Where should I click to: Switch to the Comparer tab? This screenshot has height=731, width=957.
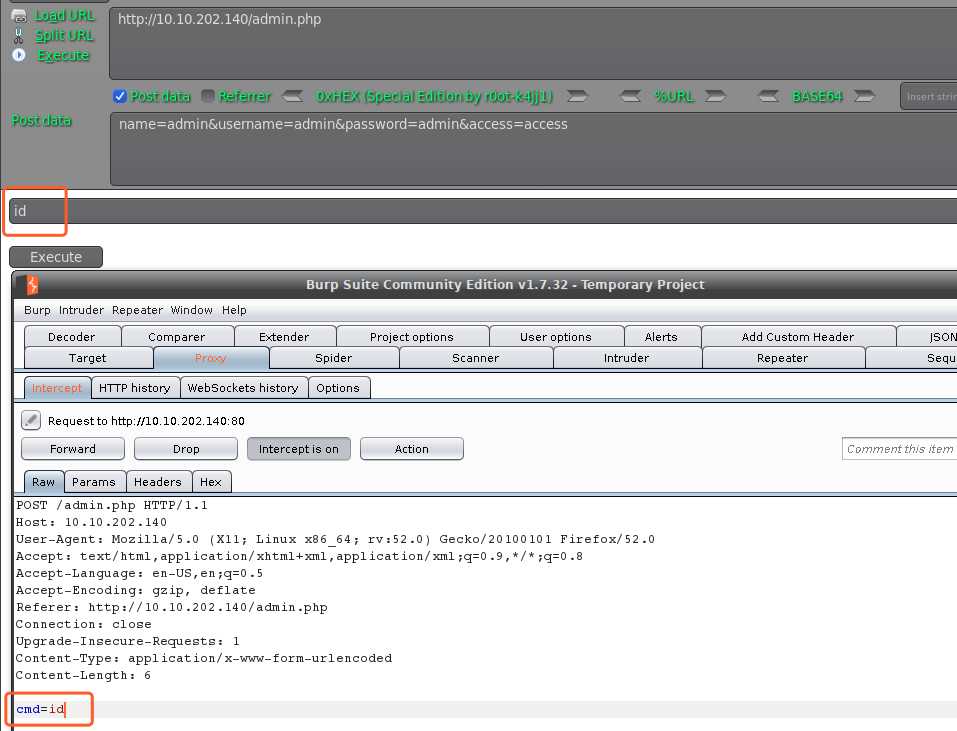pyautogui.click(x=177, y=337)
